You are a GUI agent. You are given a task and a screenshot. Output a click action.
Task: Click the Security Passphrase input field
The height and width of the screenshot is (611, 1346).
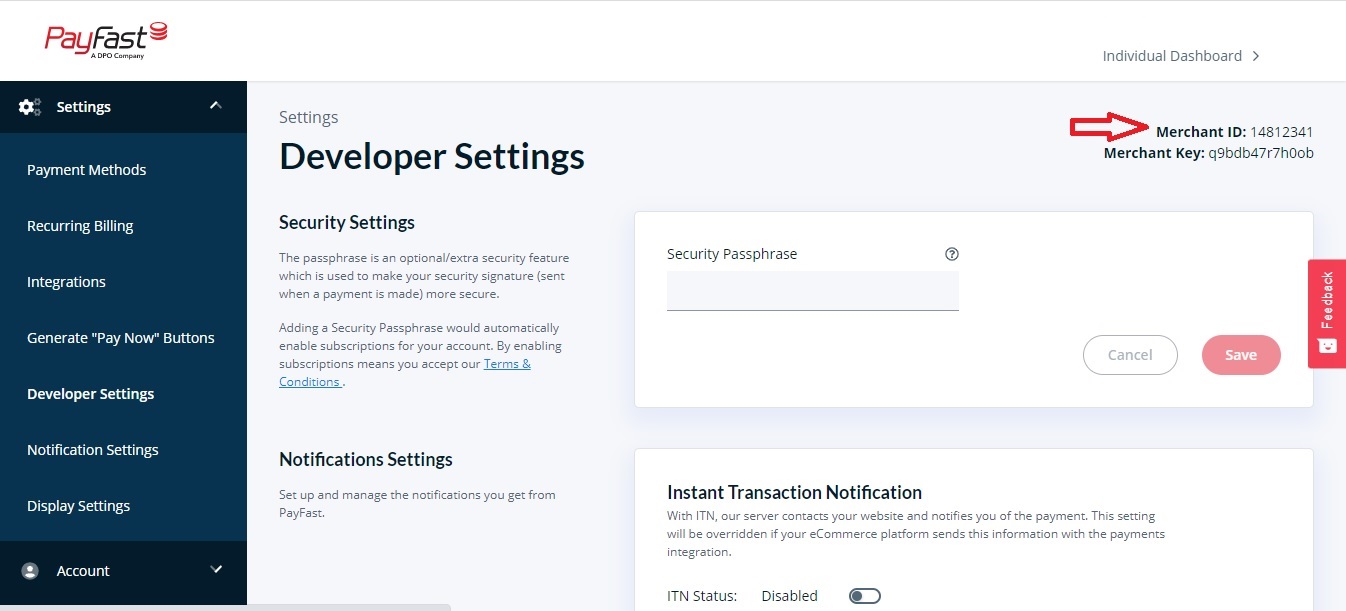(x=813, y=291)
